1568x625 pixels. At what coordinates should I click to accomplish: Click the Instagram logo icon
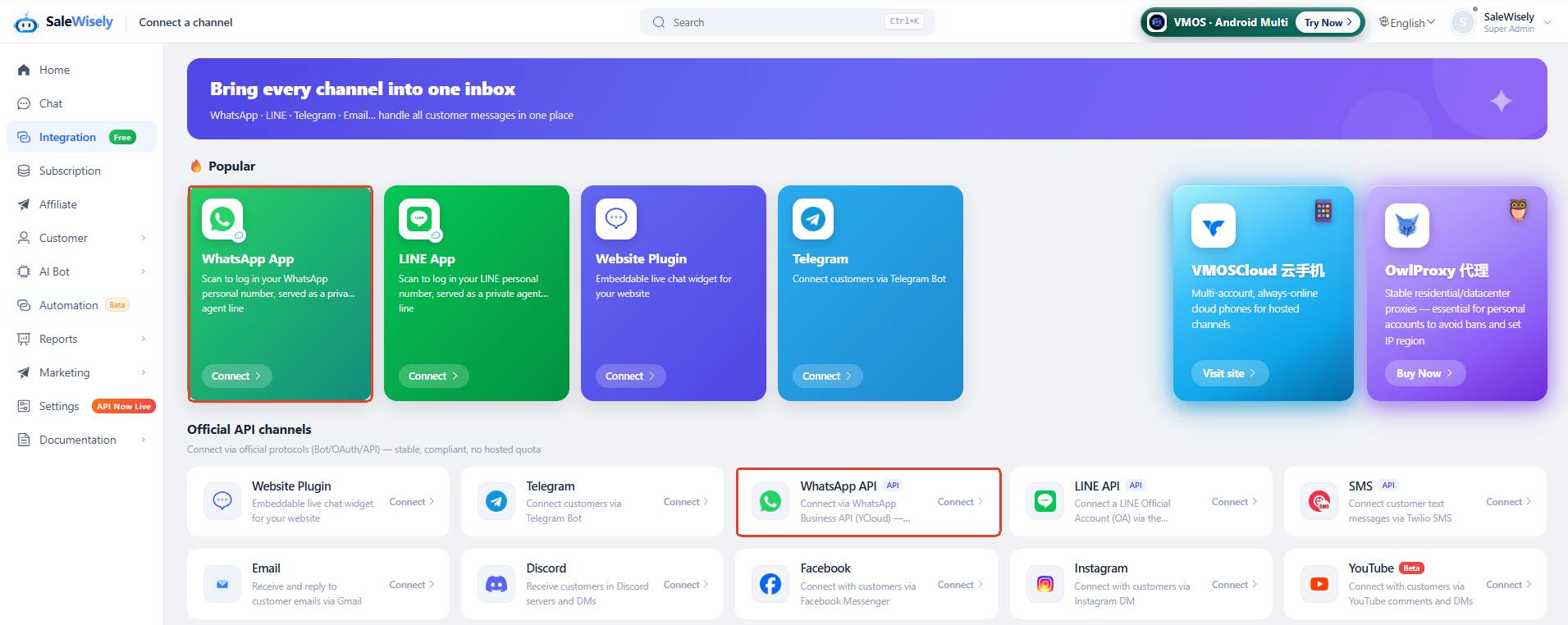pyautogui.click(x=1045, y=584)
